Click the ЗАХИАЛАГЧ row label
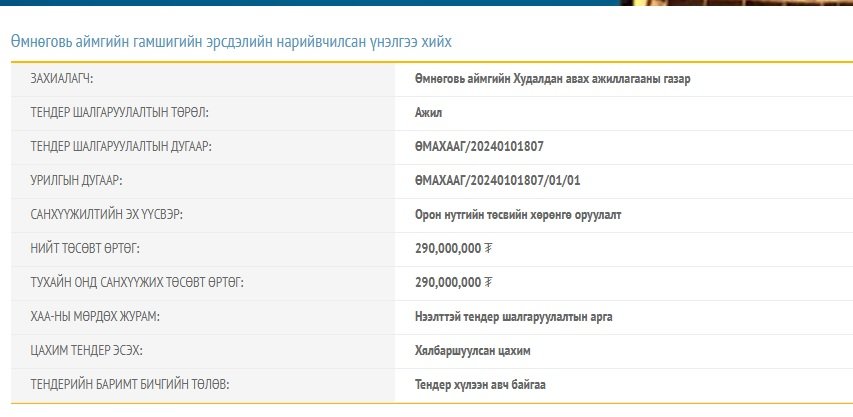Screen dimensions: 853x417 (68, 78)
